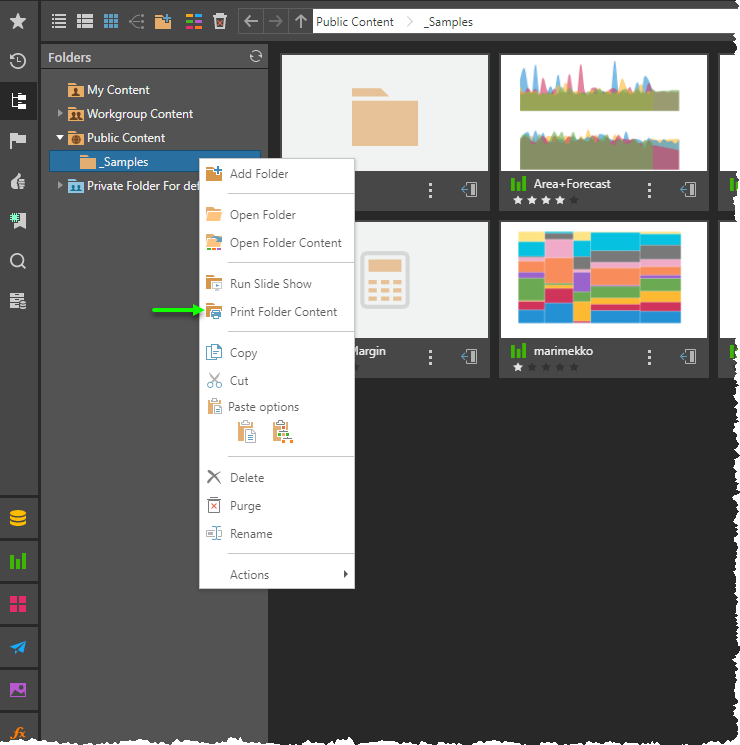The height and width of the screenshot is (745, 740).
Task: Go up one folder level
Action: pyautogui.click(x=301, y=21)
